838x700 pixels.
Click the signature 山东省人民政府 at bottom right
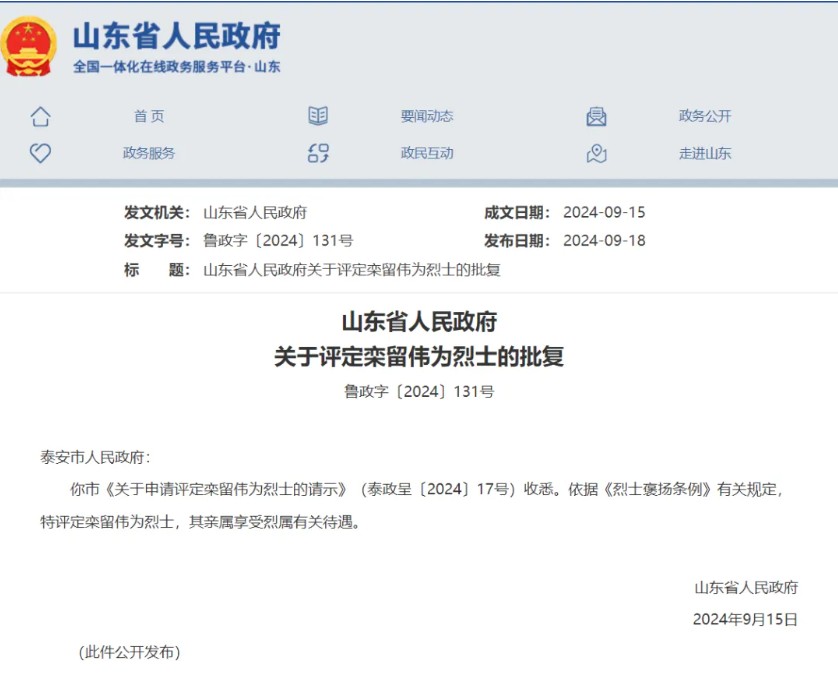(746, 588)
